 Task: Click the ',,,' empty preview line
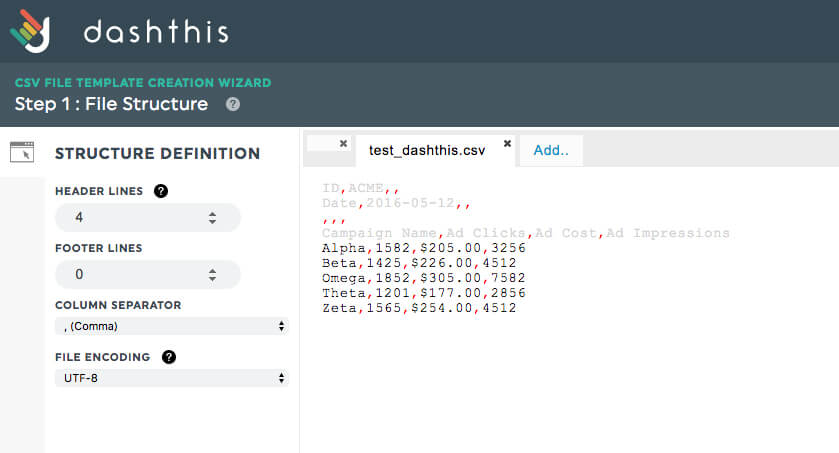point(334,219)
